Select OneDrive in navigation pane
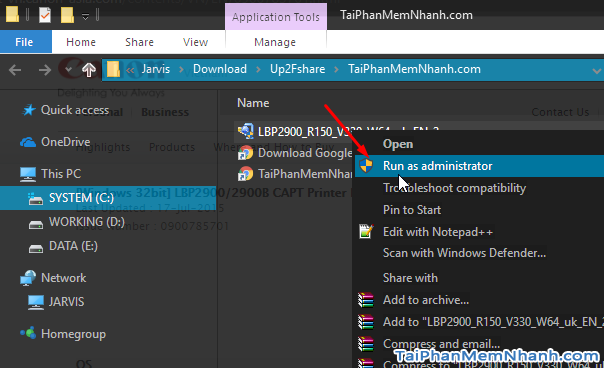Viewport: 604px width, 368px height. pos(65,142)
